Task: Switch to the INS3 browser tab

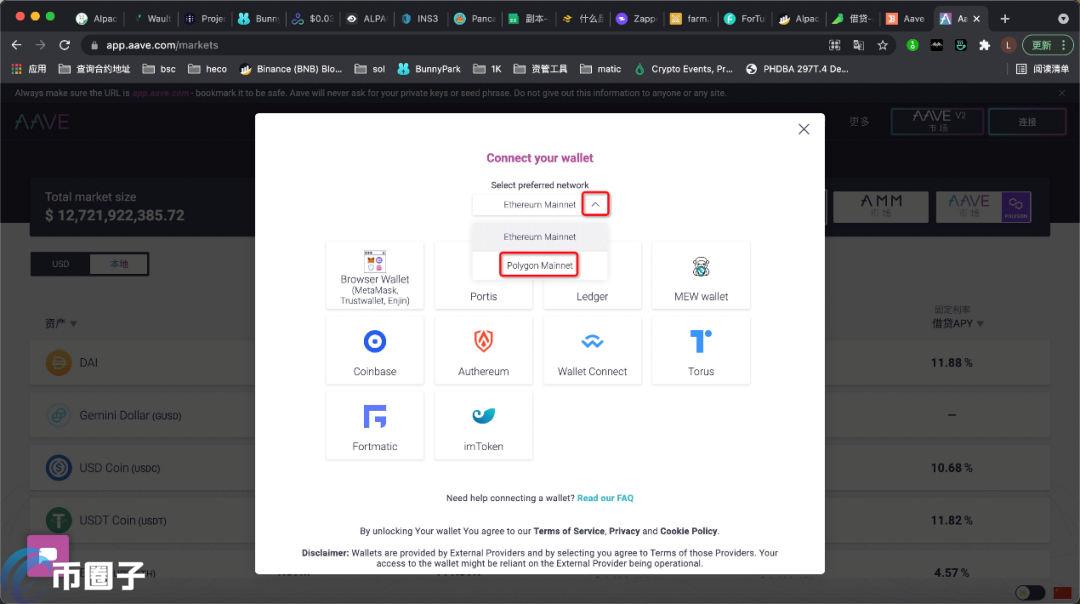Action: [421, 19]
